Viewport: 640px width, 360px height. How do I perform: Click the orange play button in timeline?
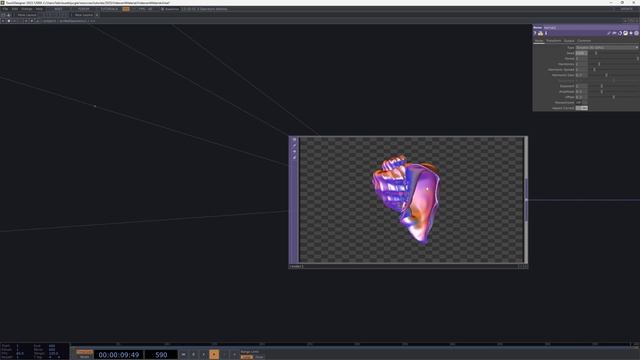point(214,354)
